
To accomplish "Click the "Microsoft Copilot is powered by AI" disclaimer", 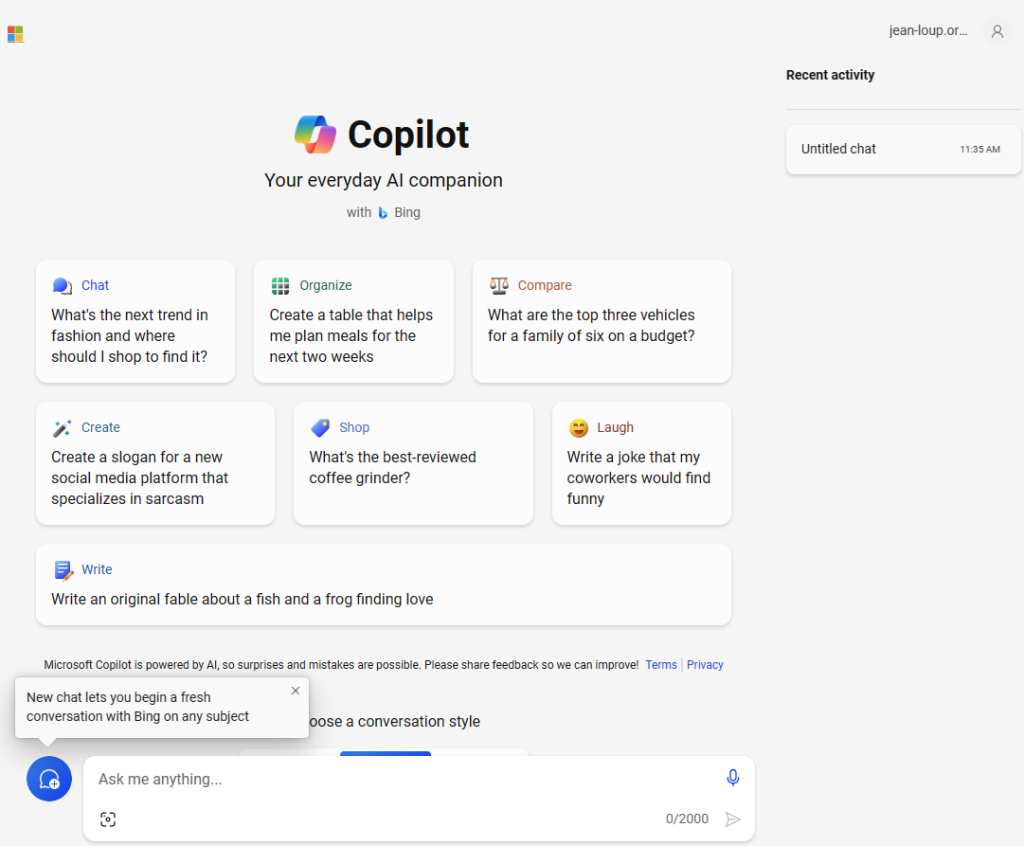I will (x=342, y=665).
